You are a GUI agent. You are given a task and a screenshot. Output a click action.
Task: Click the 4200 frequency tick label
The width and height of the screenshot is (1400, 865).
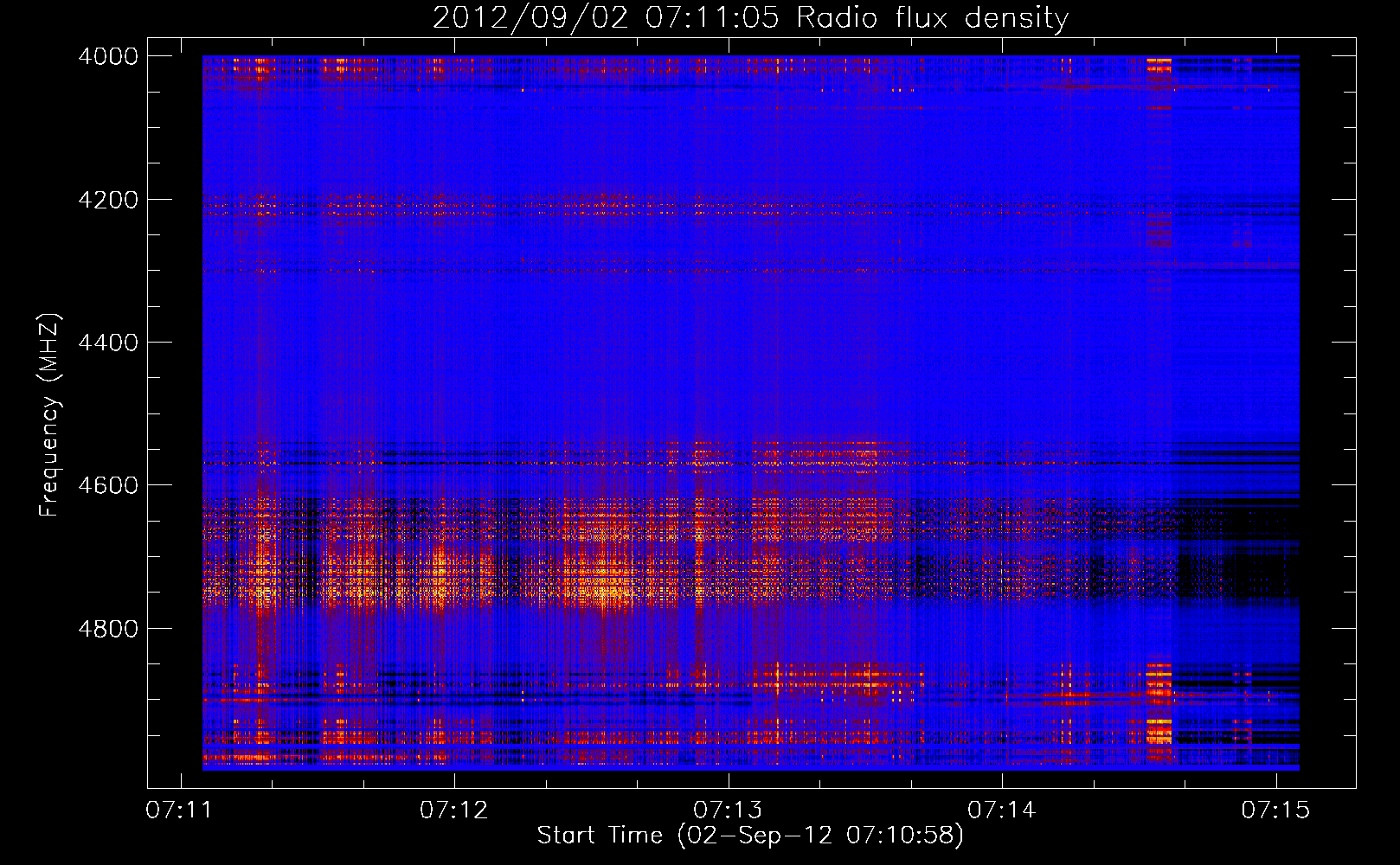tap(108, 200)
